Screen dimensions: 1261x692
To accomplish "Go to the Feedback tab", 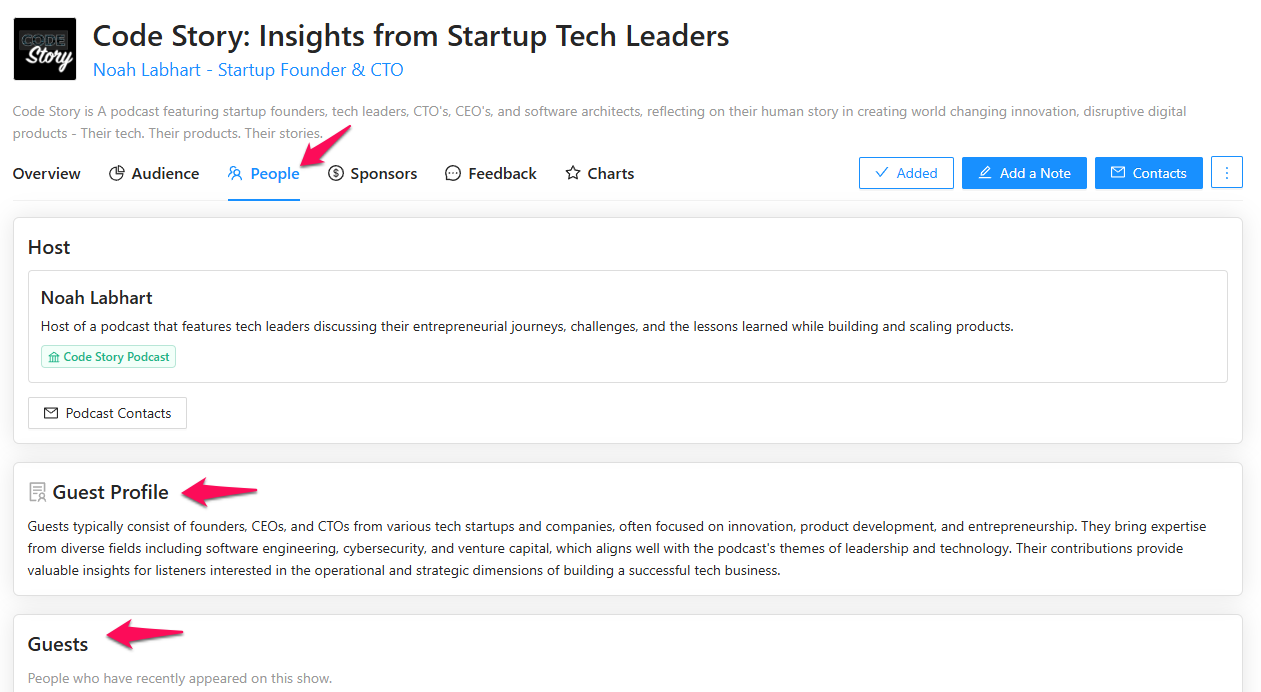I will [491, 173].
